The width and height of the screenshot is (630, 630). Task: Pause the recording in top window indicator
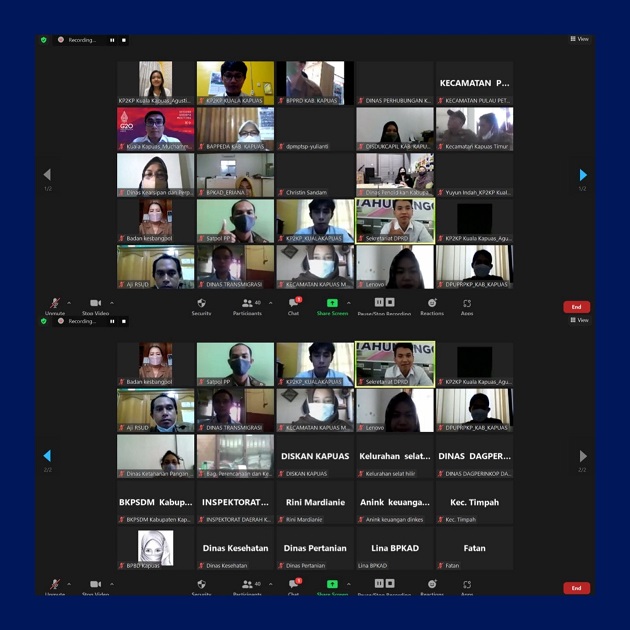click(x=112, y=40)
